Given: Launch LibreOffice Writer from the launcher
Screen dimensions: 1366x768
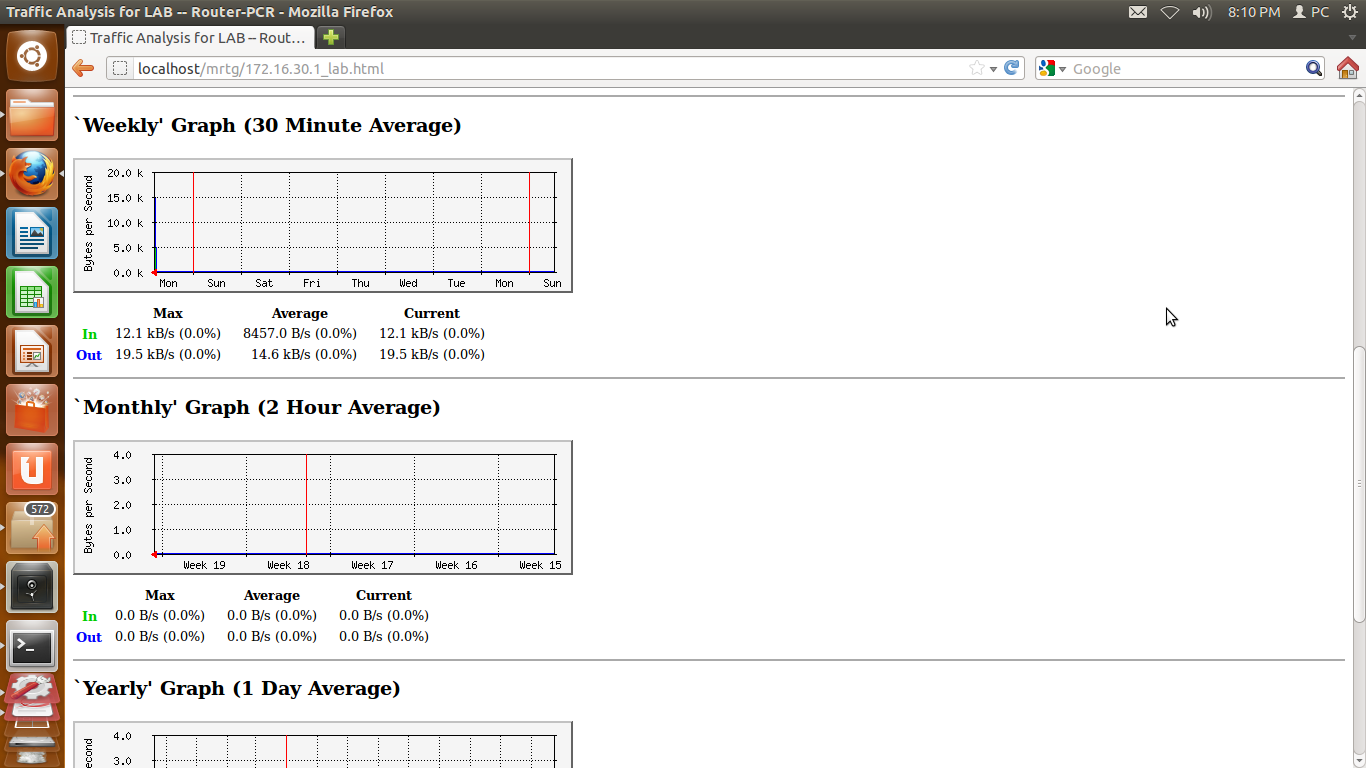Looking at the screenshot, I should click(32, 233).
